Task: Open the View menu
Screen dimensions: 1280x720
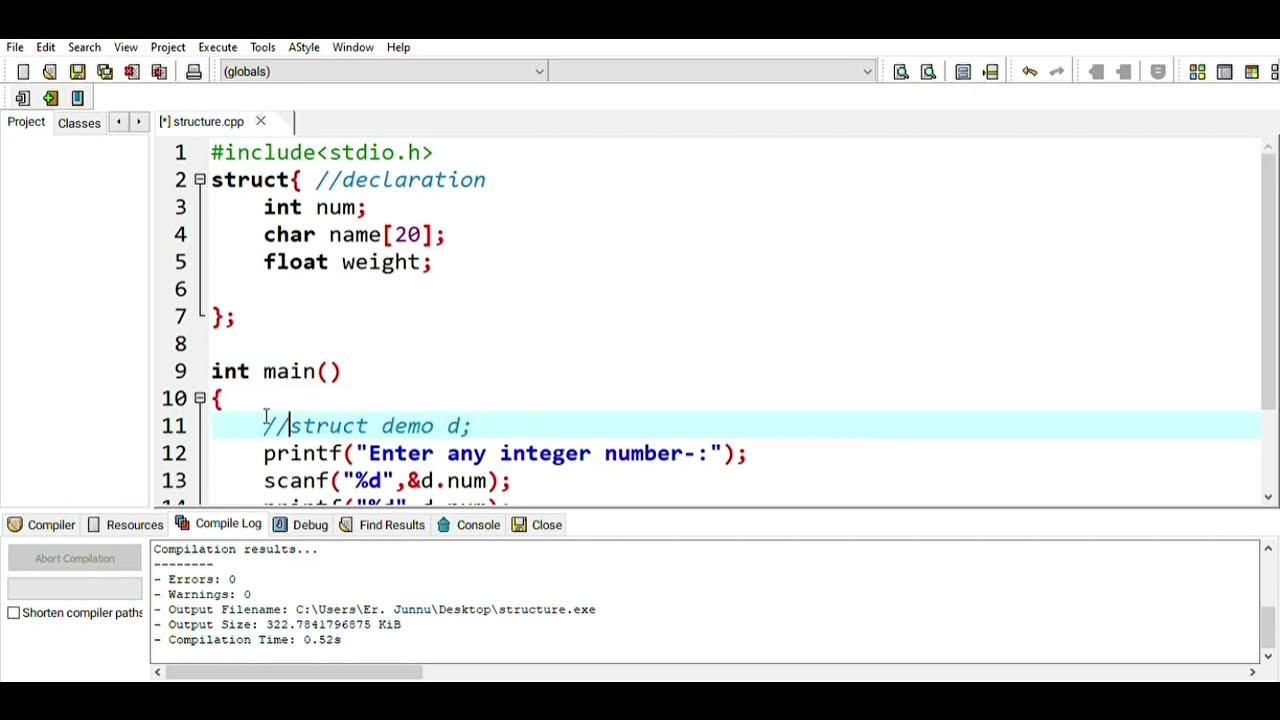Action: tap(126, 47)
